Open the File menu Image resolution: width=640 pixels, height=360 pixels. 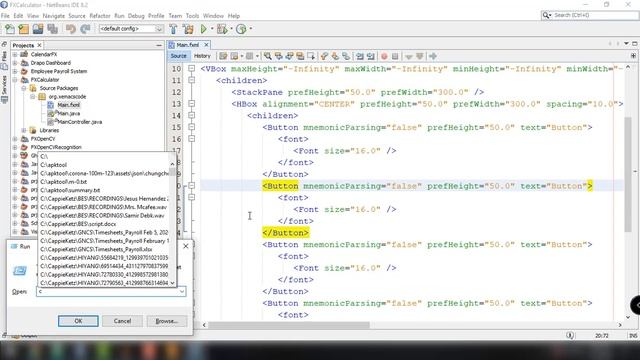pos(5,16)
